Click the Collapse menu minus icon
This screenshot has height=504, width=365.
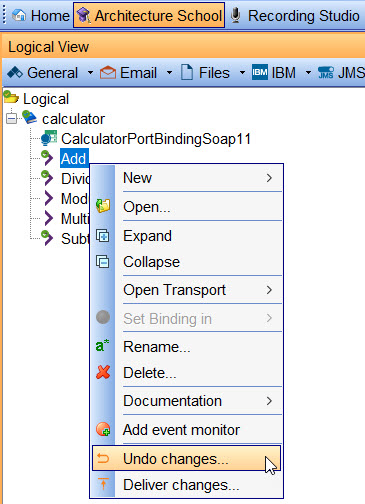coord(103,261)
